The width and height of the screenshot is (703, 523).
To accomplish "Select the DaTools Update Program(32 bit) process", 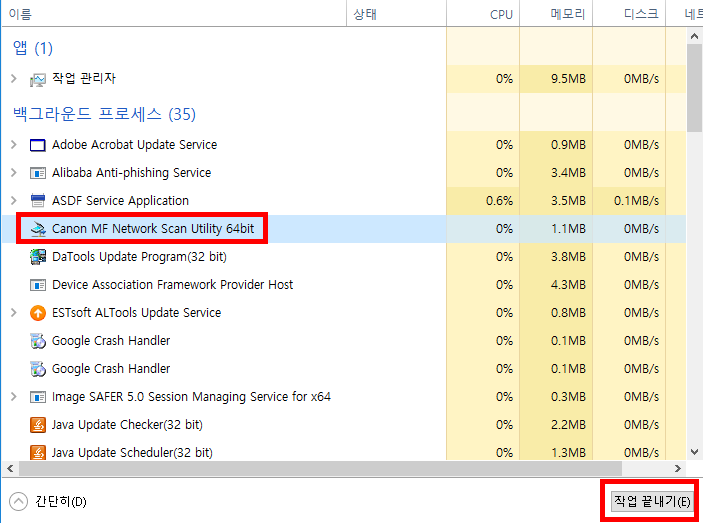I will 139,257.
